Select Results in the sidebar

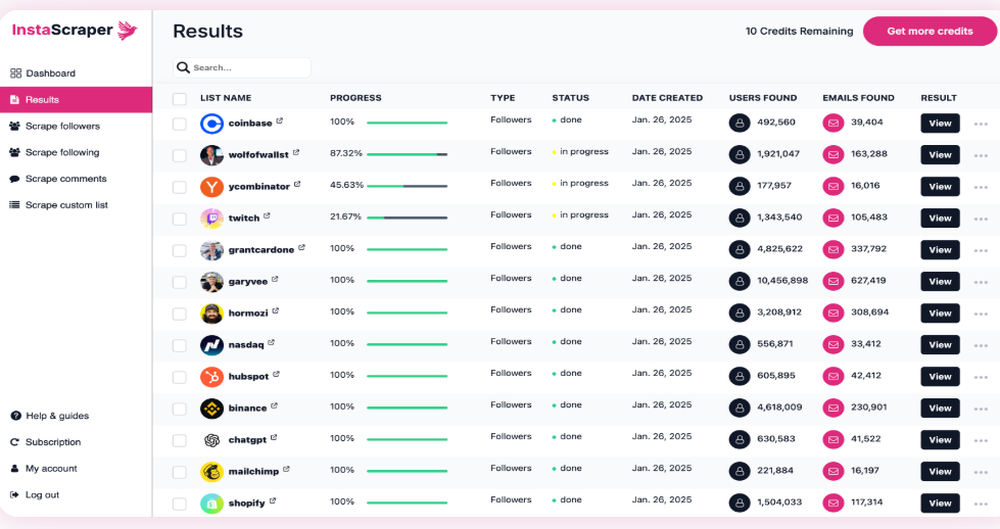click(x=76, y=100)
